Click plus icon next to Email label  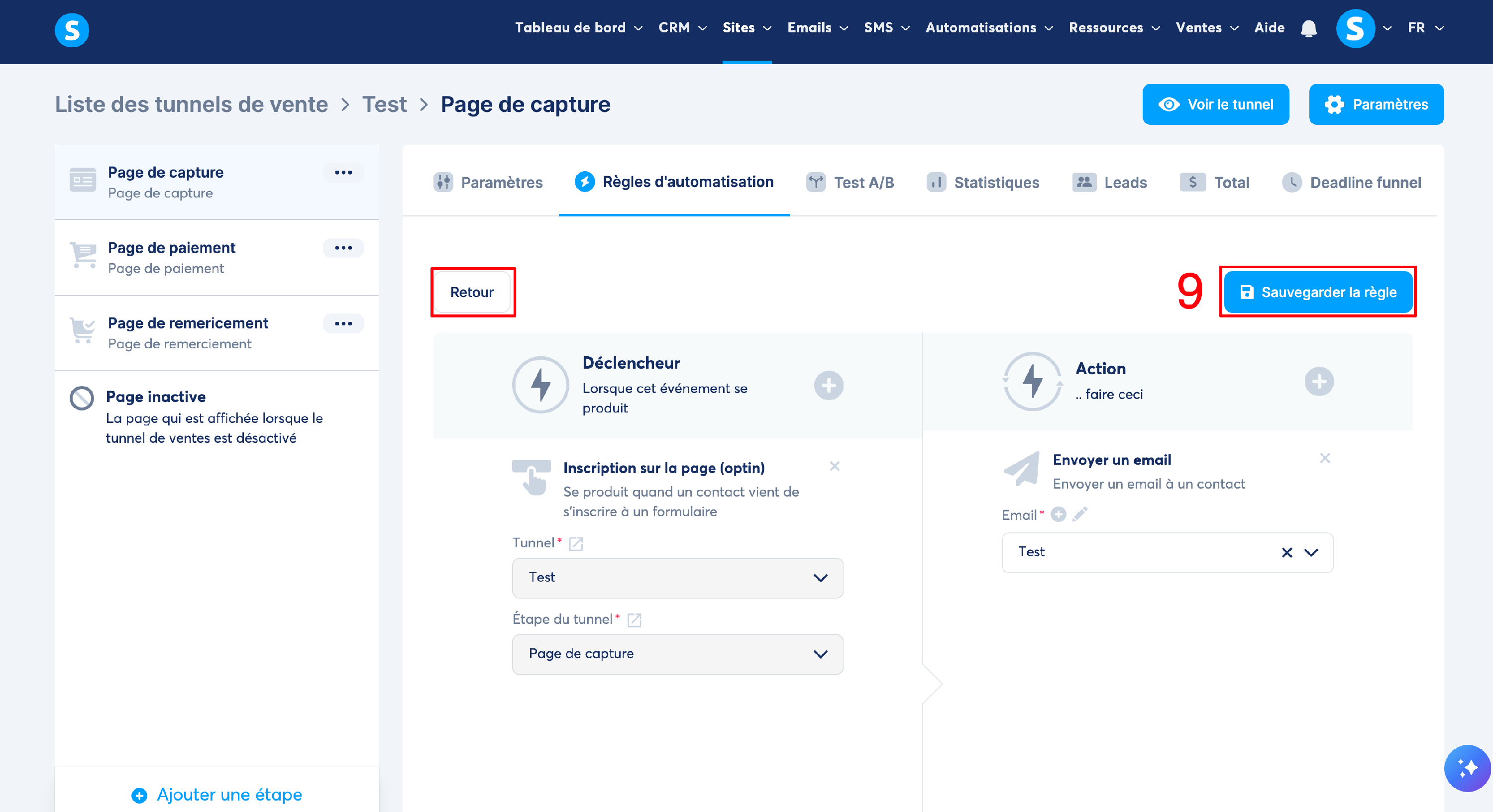coord(1059,514)
